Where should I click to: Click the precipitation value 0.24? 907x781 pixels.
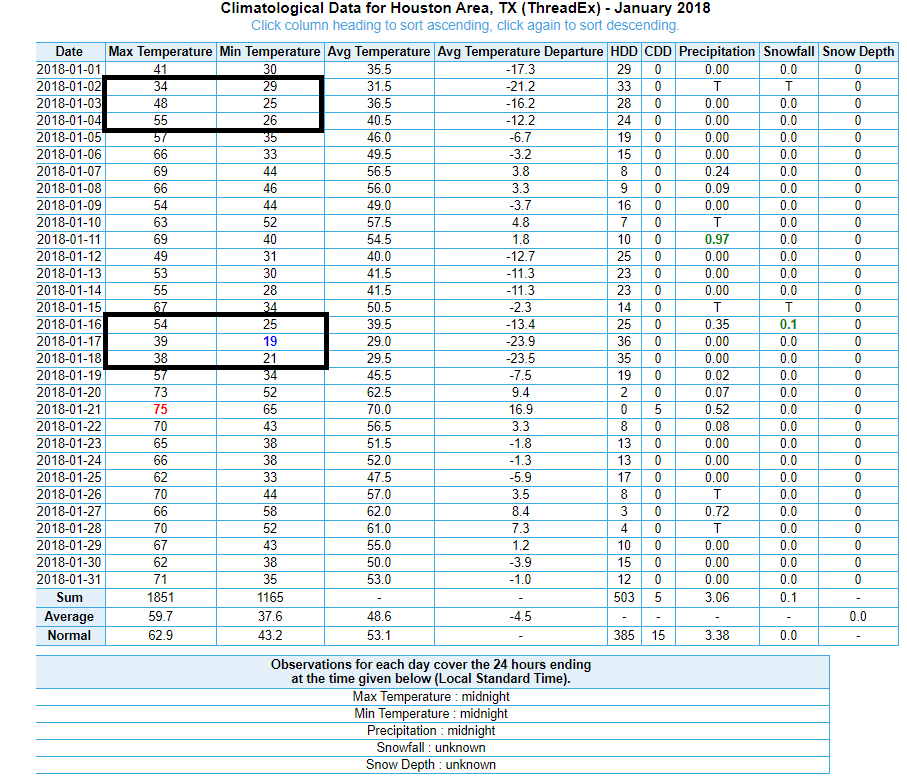pos(717,171)
